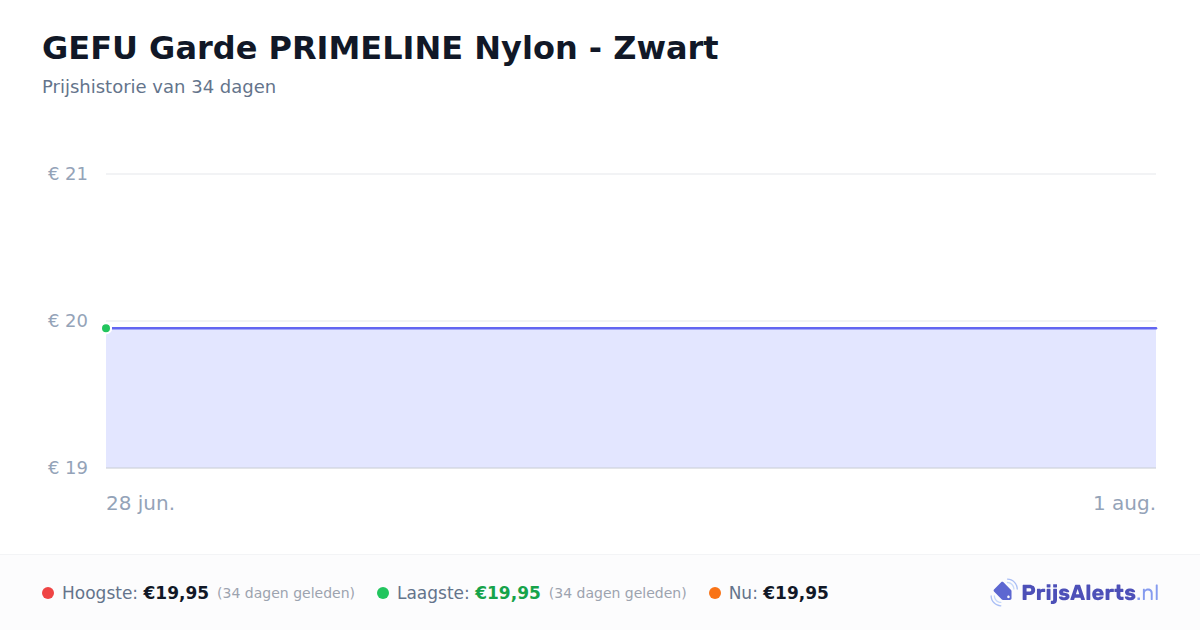Click the € 20 y-axis label
The height and width of the screenshot is (630, 1200).
(x=68, y=321)
